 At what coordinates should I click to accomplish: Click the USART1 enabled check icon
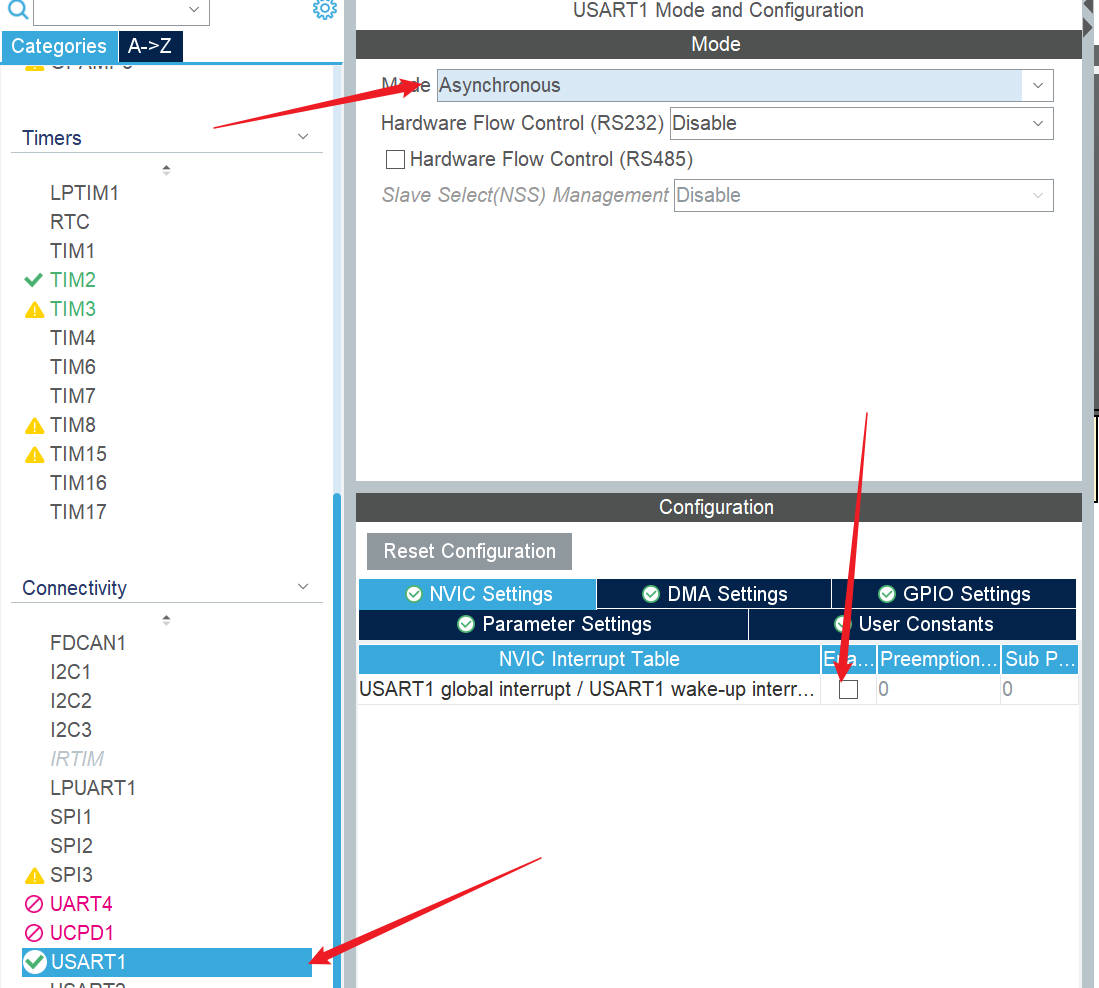pos(35,962)
